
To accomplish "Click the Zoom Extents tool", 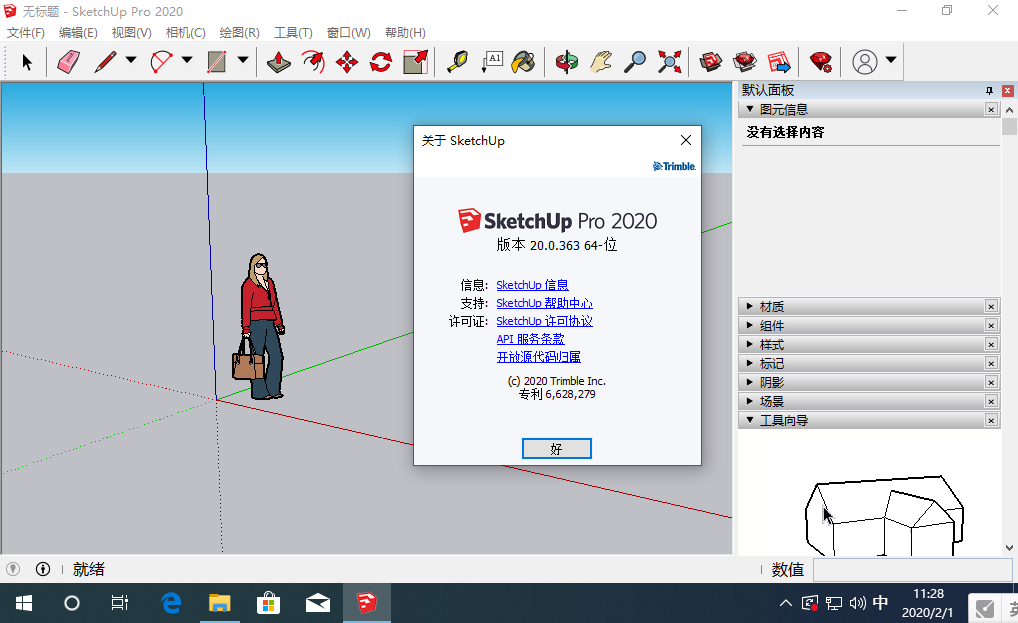I will (x=669, y=62).
